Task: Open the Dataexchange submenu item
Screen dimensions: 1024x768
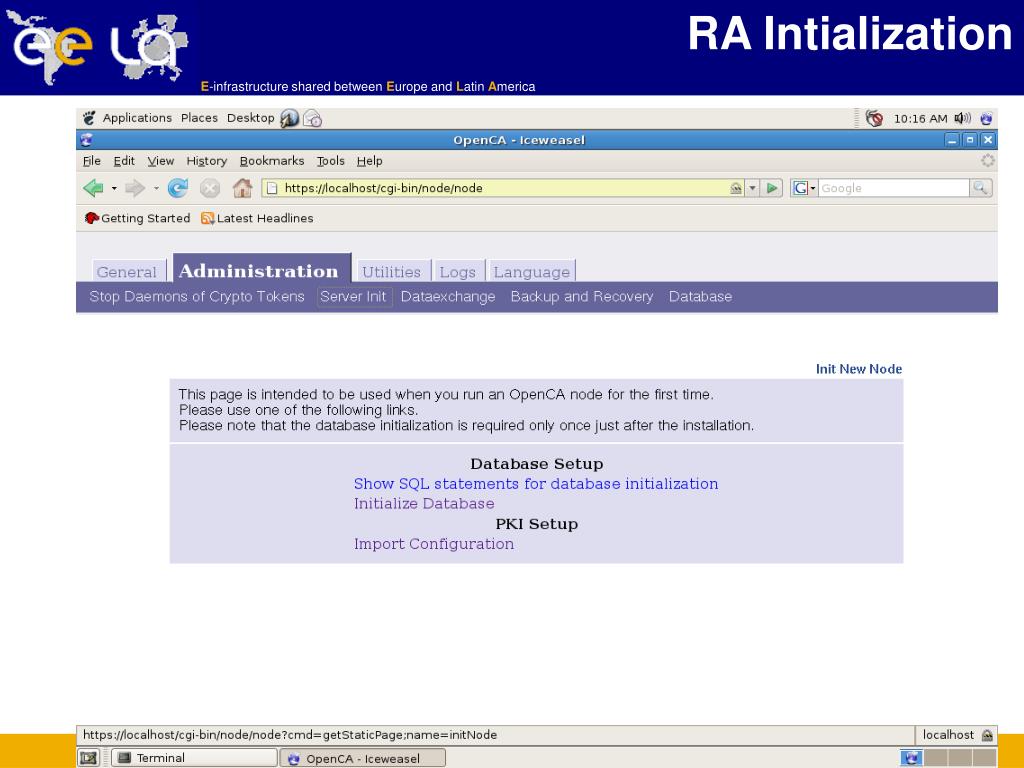Action: (448, 296)
